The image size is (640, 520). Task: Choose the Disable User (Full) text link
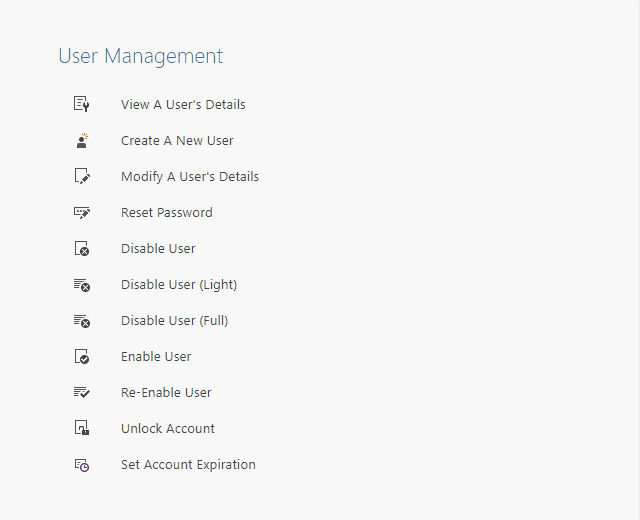point(174,320)
